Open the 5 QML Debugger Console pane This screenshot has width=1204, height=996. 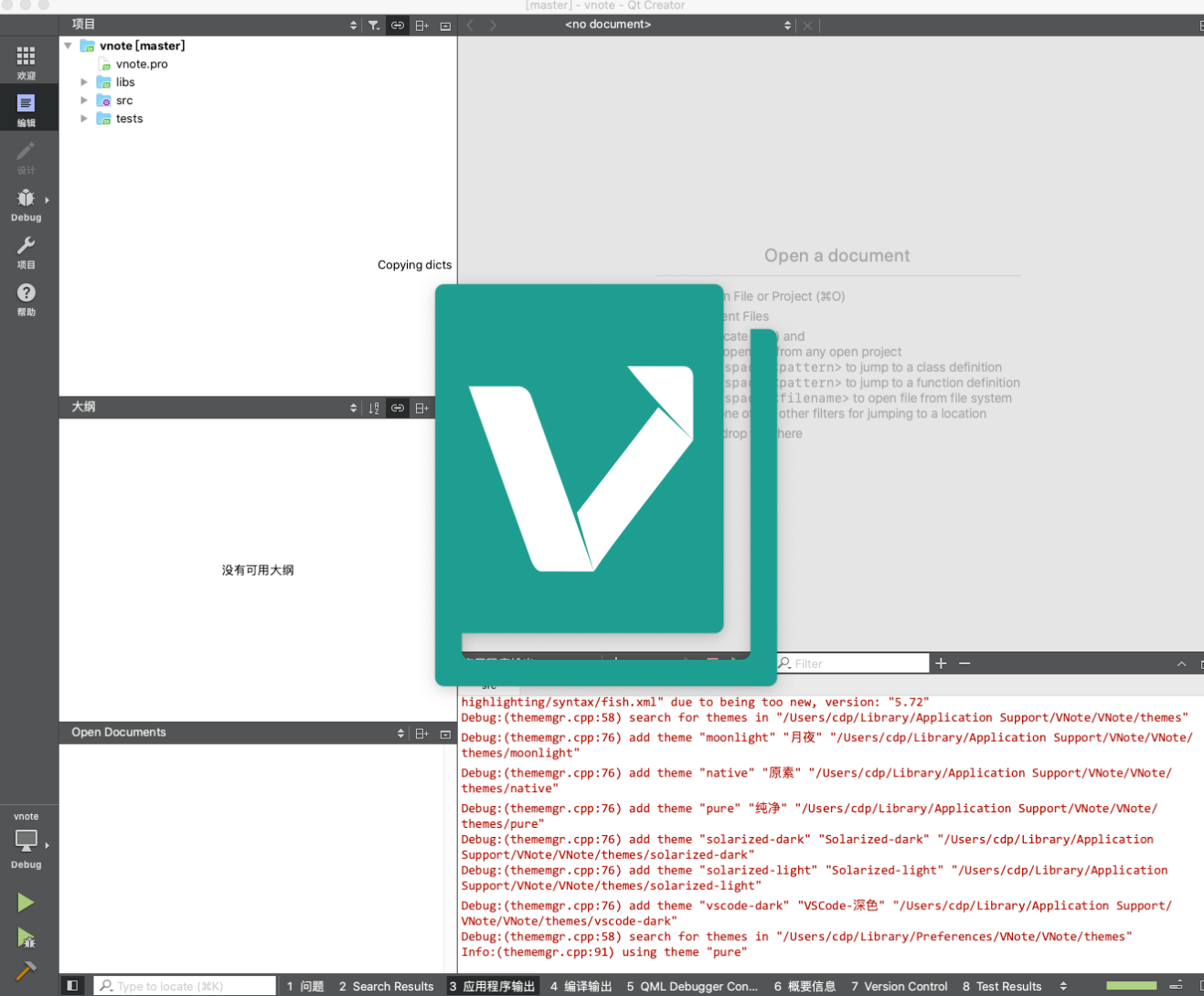(x=692, y=986)
